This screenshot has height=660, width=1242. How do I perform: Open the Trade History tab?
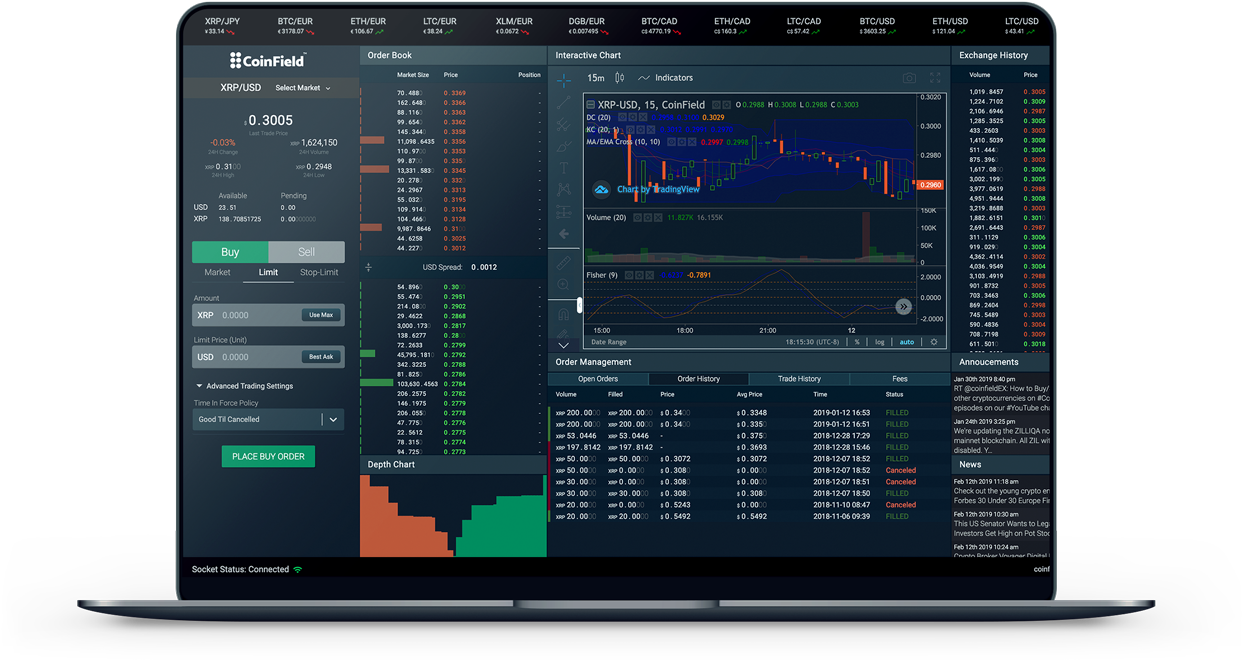(x=799, y=379)
